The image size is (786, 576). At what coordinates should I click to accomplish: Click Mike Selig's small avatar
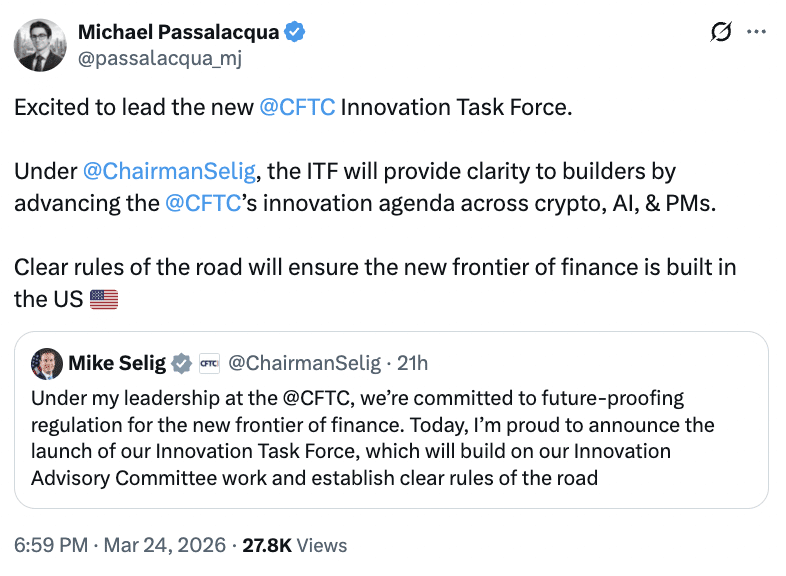pos(47,363)
